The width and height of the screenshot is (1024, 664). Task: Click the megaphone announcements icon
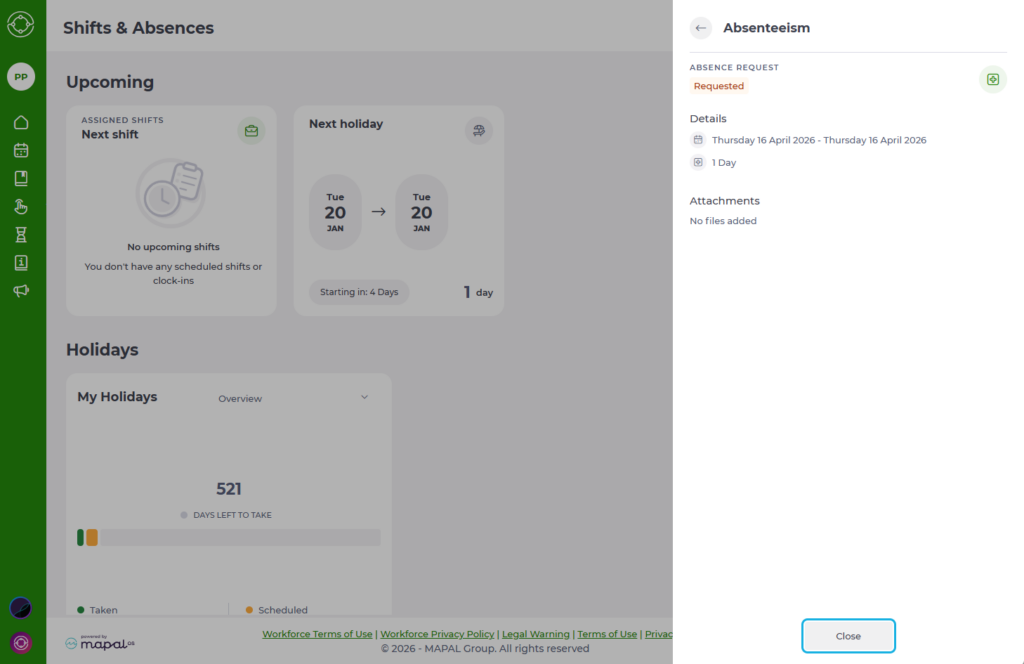click(x=21, y=291)
